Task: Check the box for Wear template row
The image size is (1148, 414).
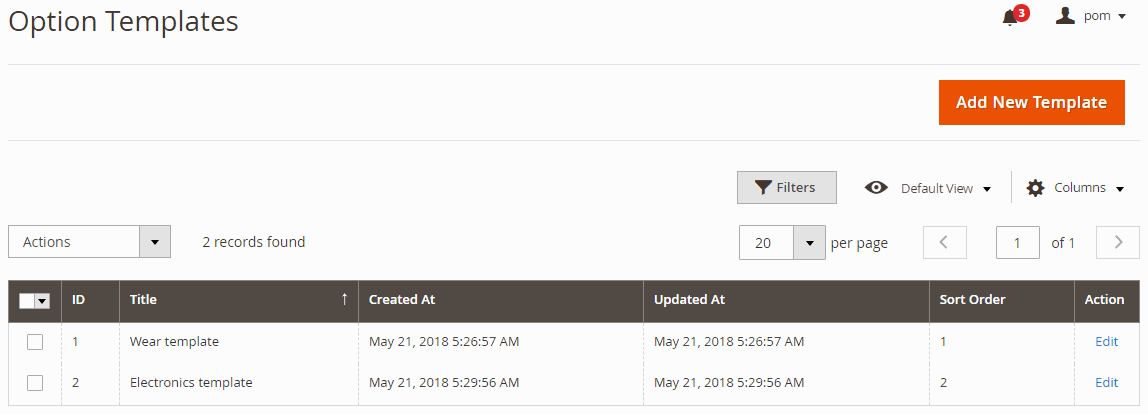Action: click(x=35, y=342)
